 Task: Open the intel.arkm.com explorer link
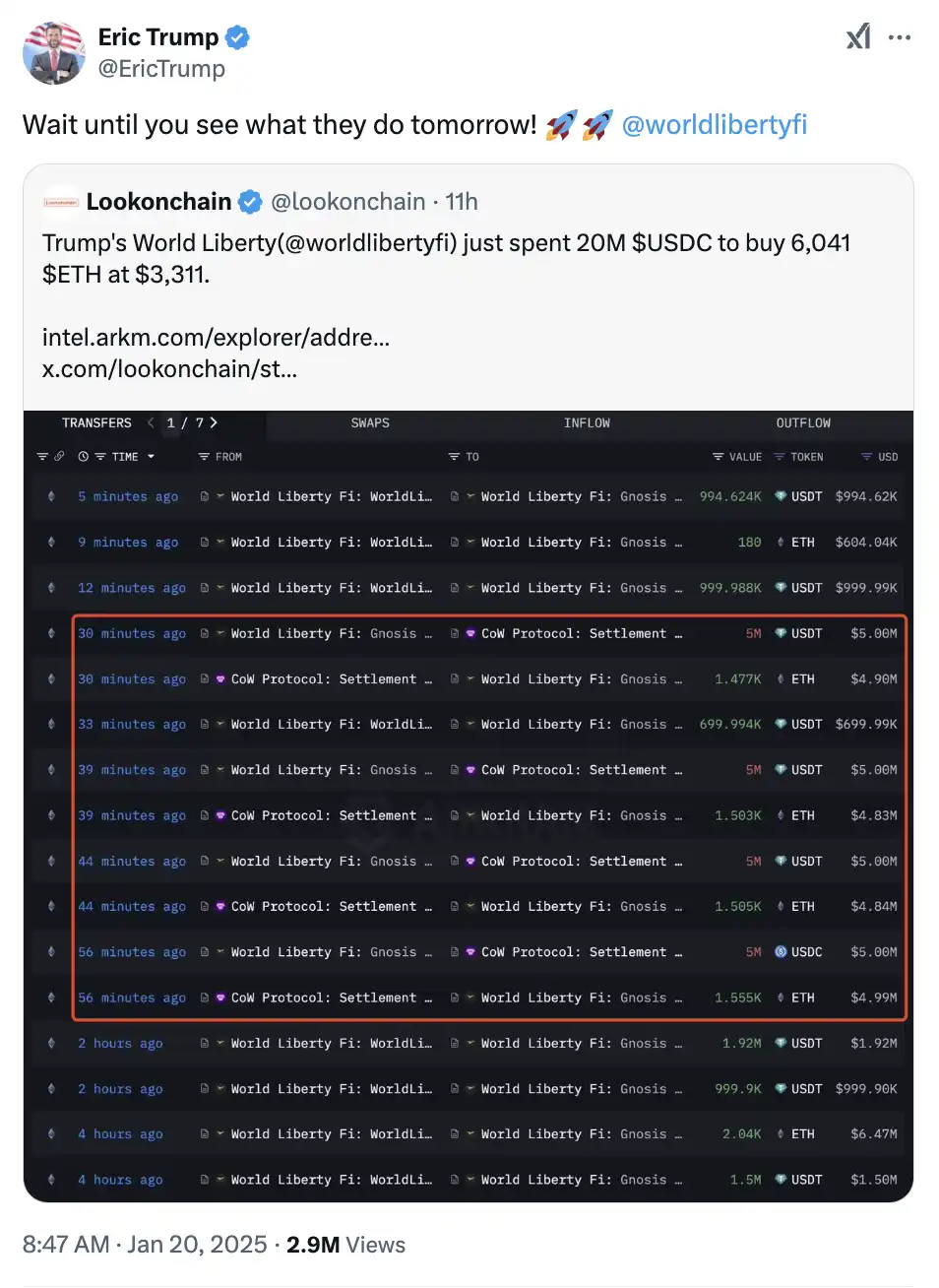(x=216, y=337)
